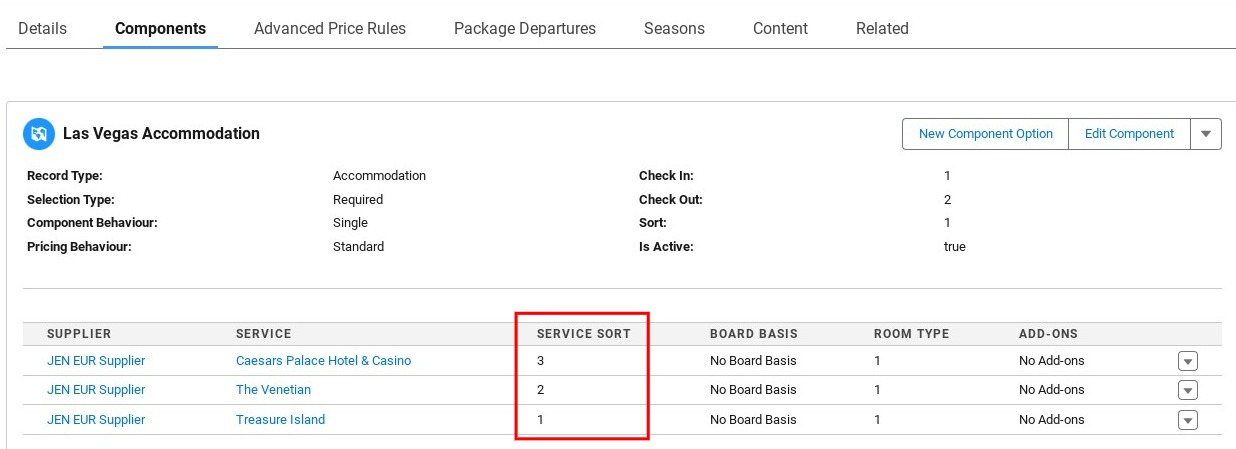Follow The Venetian service link

click(273, 390)
